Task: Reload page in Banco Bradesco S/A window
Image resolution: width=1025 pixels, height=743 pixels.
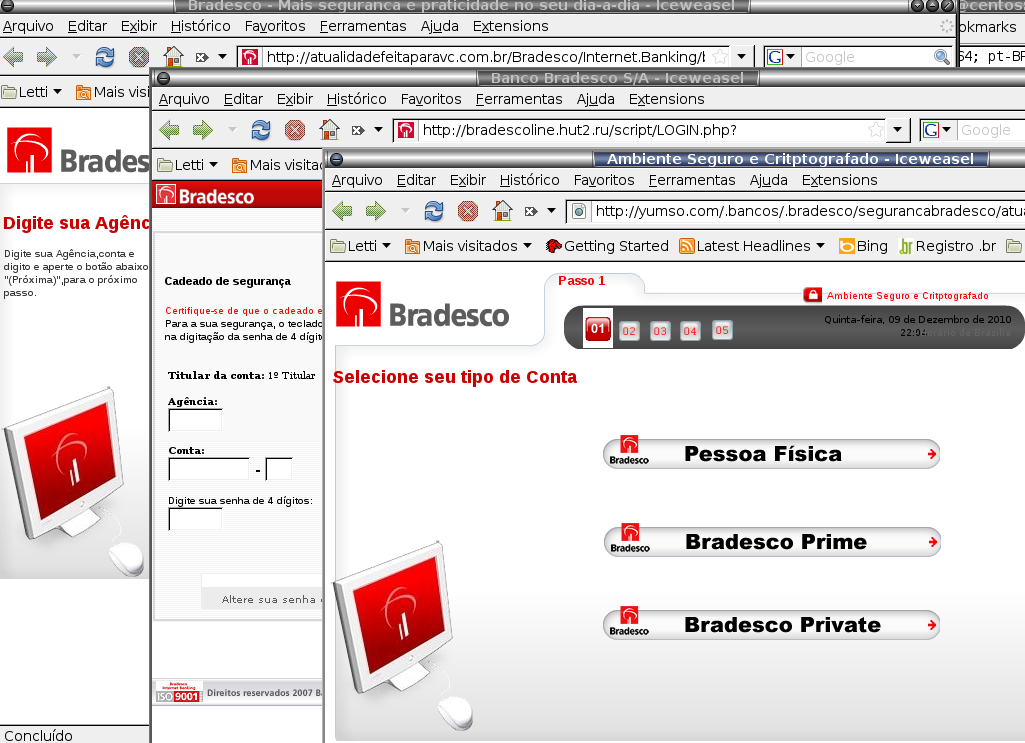Action: [x=261, y=130]
